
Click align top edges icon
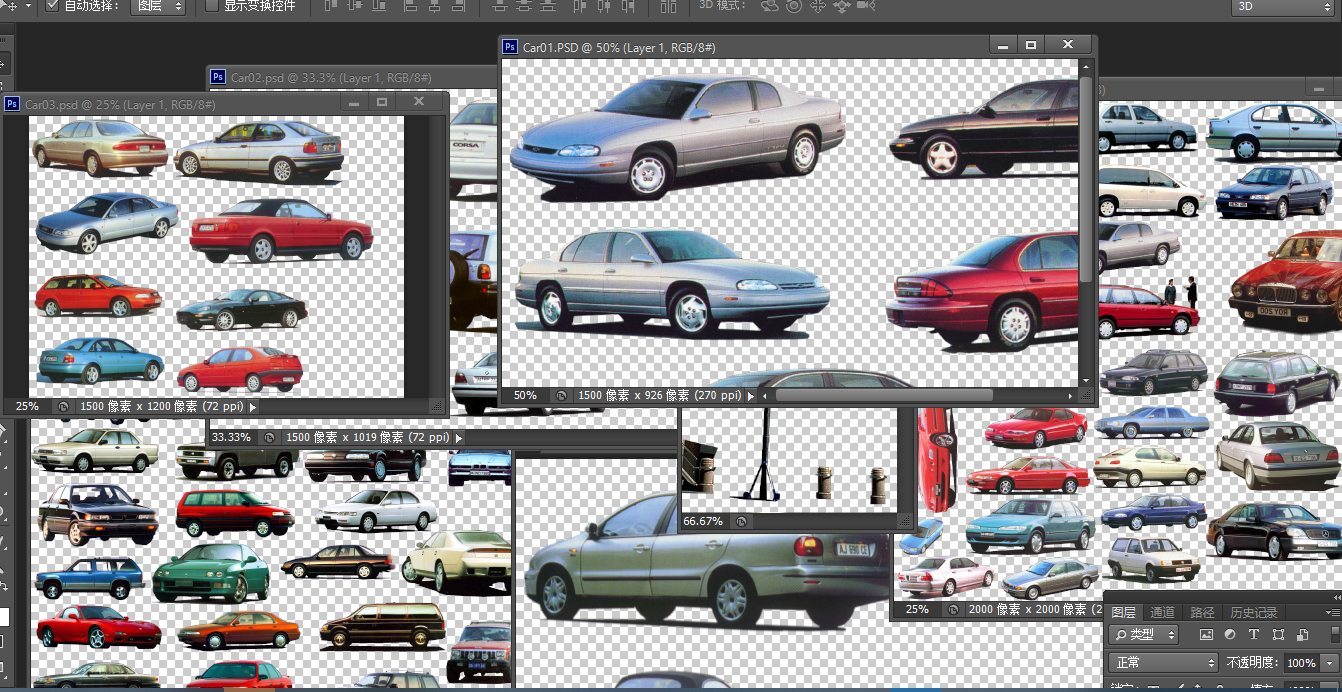click(x=331, y=6)
